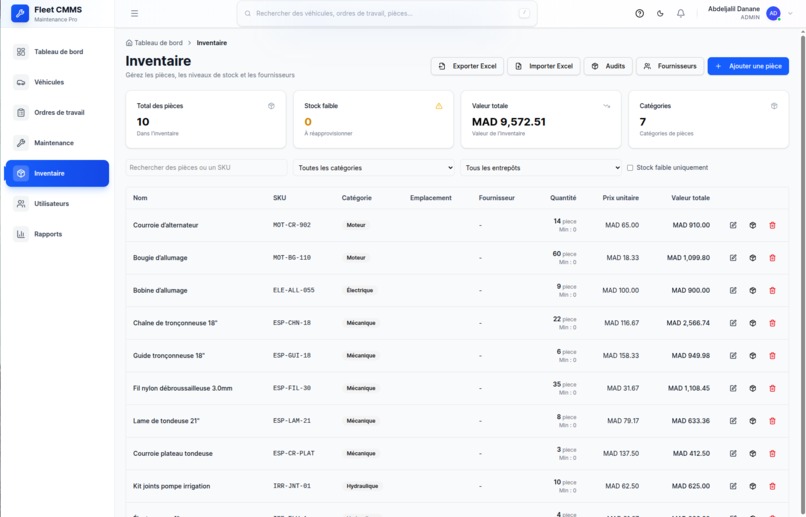Enable Stock faible uniquement checkbox

[630, 168]
